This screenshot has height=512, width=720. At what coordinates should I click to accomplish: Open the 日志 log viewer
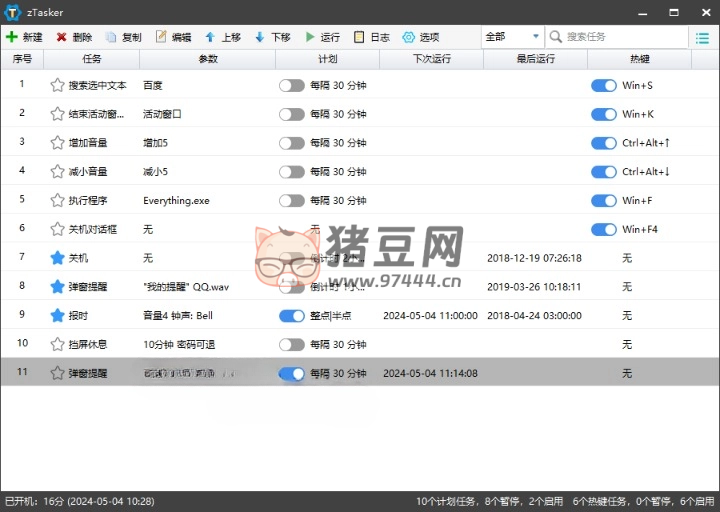coord(359,37)
